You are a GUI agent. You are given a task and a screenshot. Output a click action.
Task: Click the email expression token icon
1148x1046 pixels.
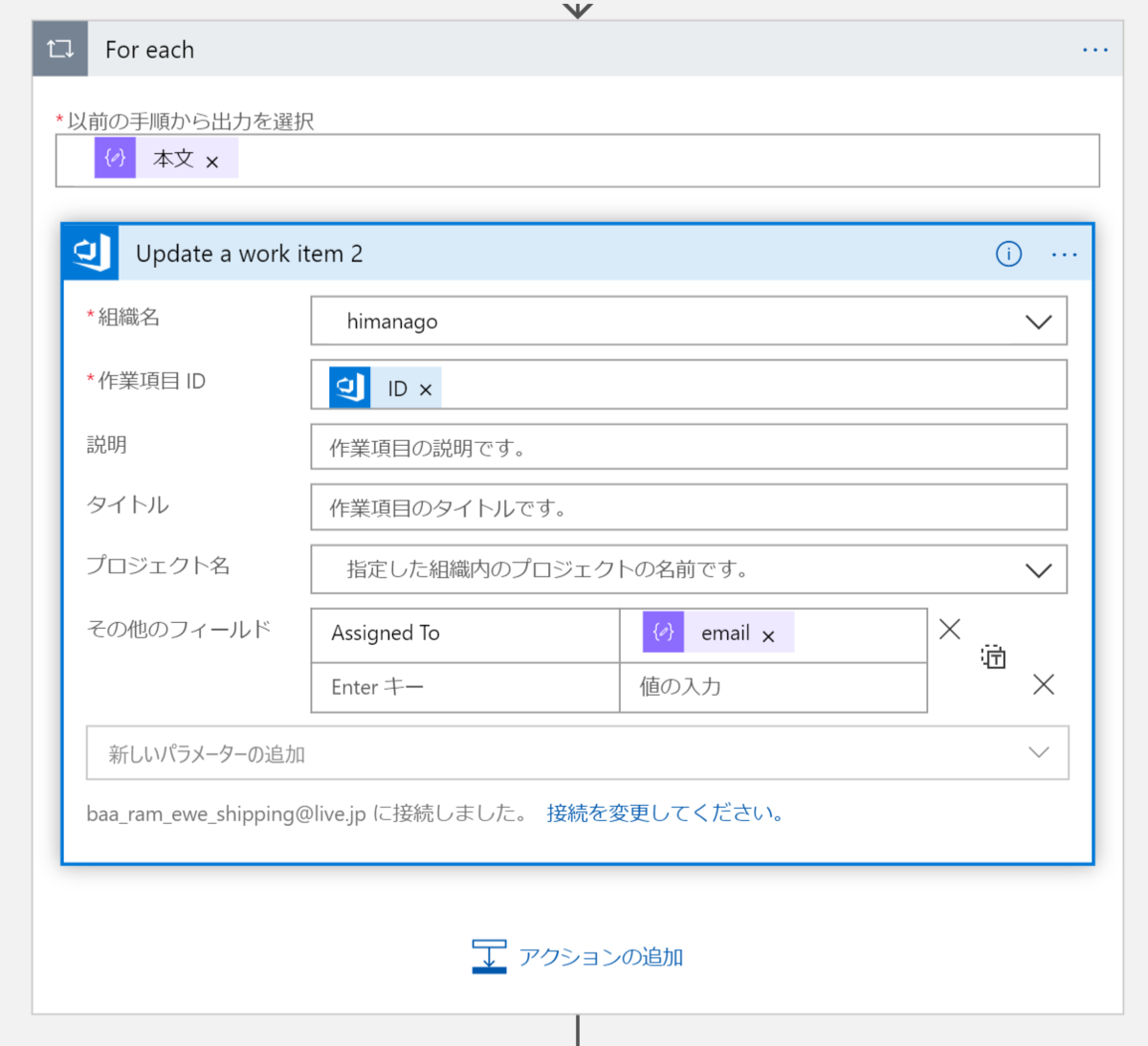point(663,633)
